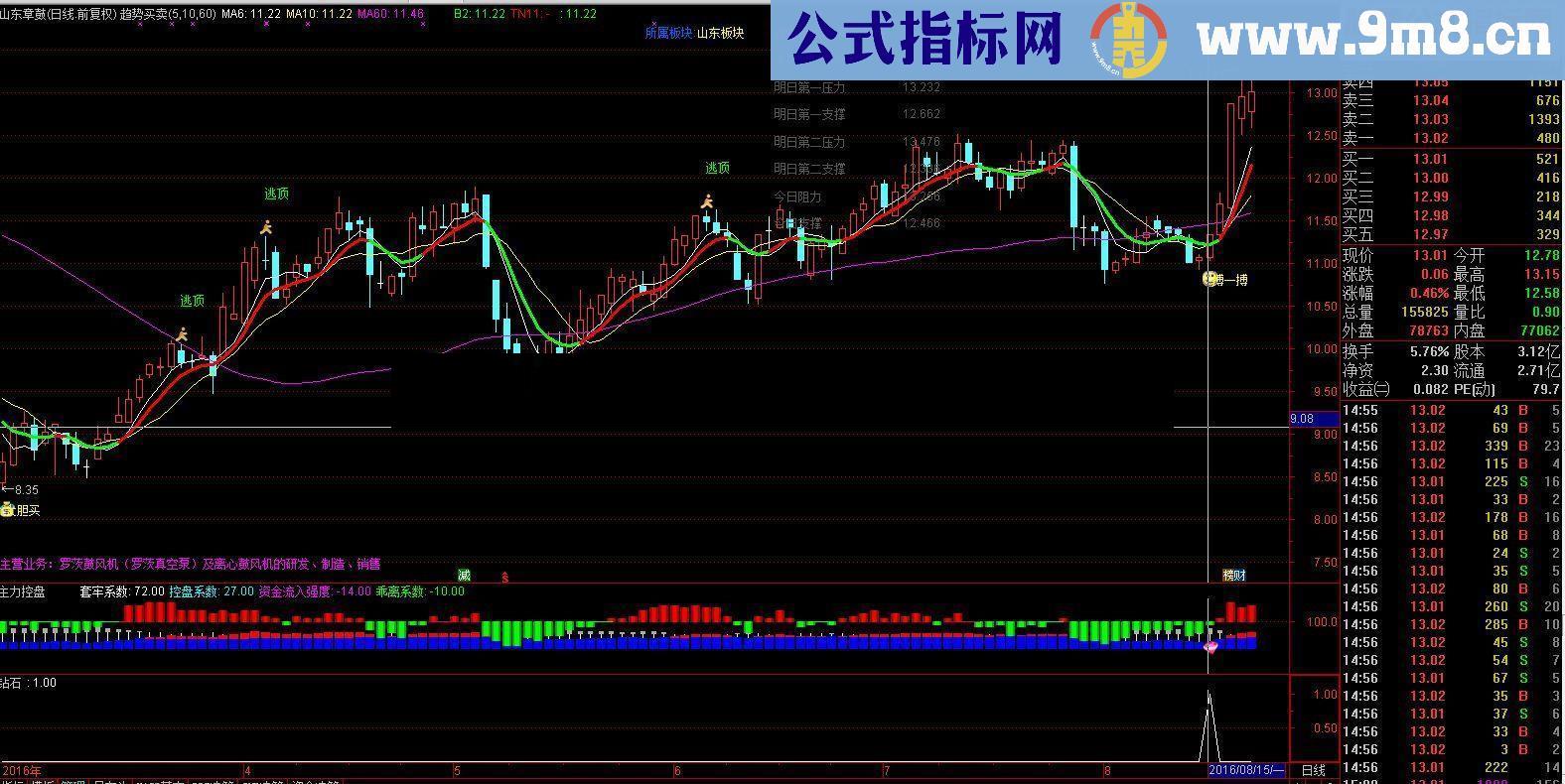Screen dimensions: 1565x784
Task: Click the 2016年 label on the time axis
Action: click(23, 770)
